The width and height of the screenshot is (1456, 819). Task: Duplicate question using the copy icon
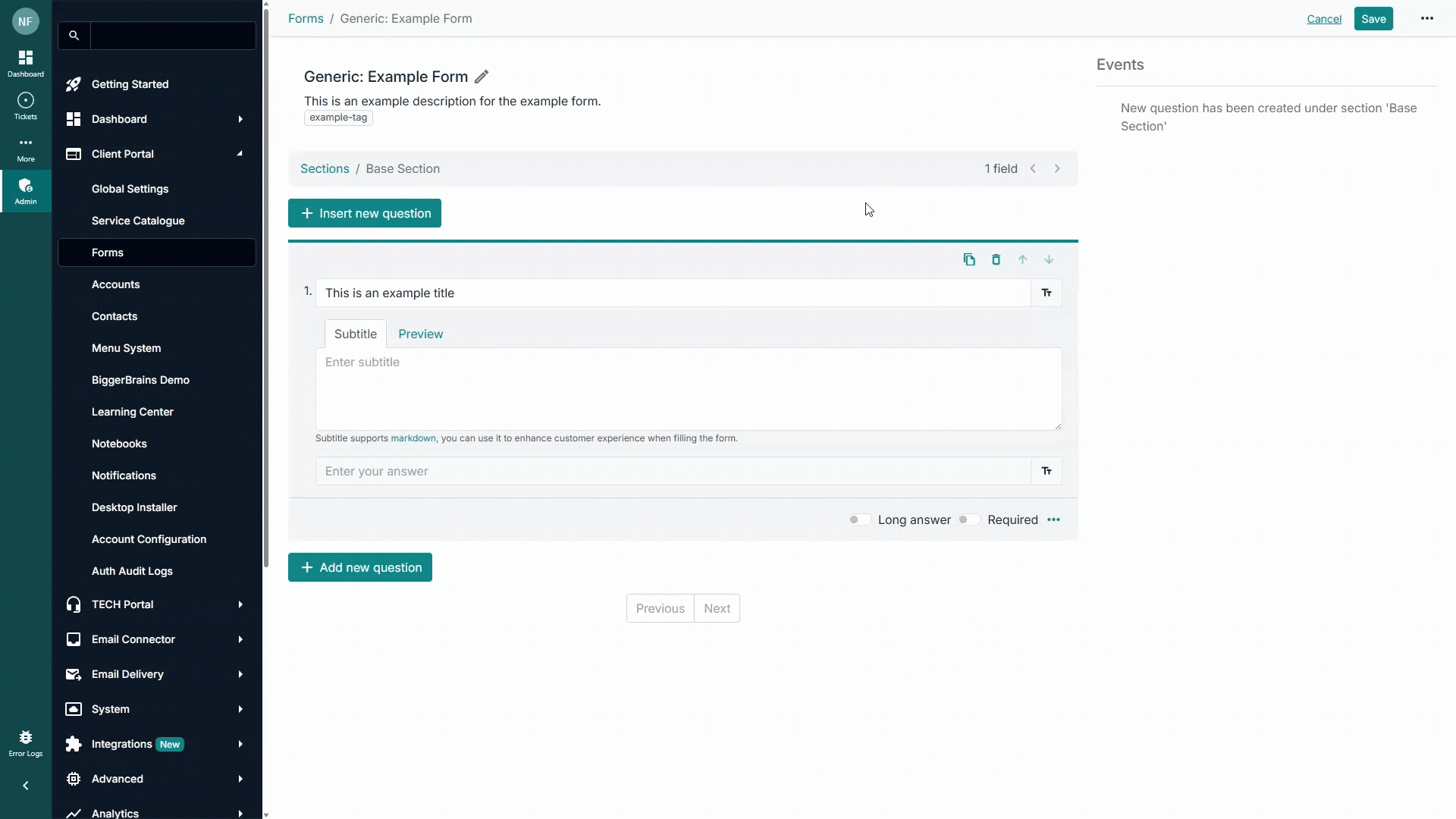pyautogui.click(x=969, y=259)
